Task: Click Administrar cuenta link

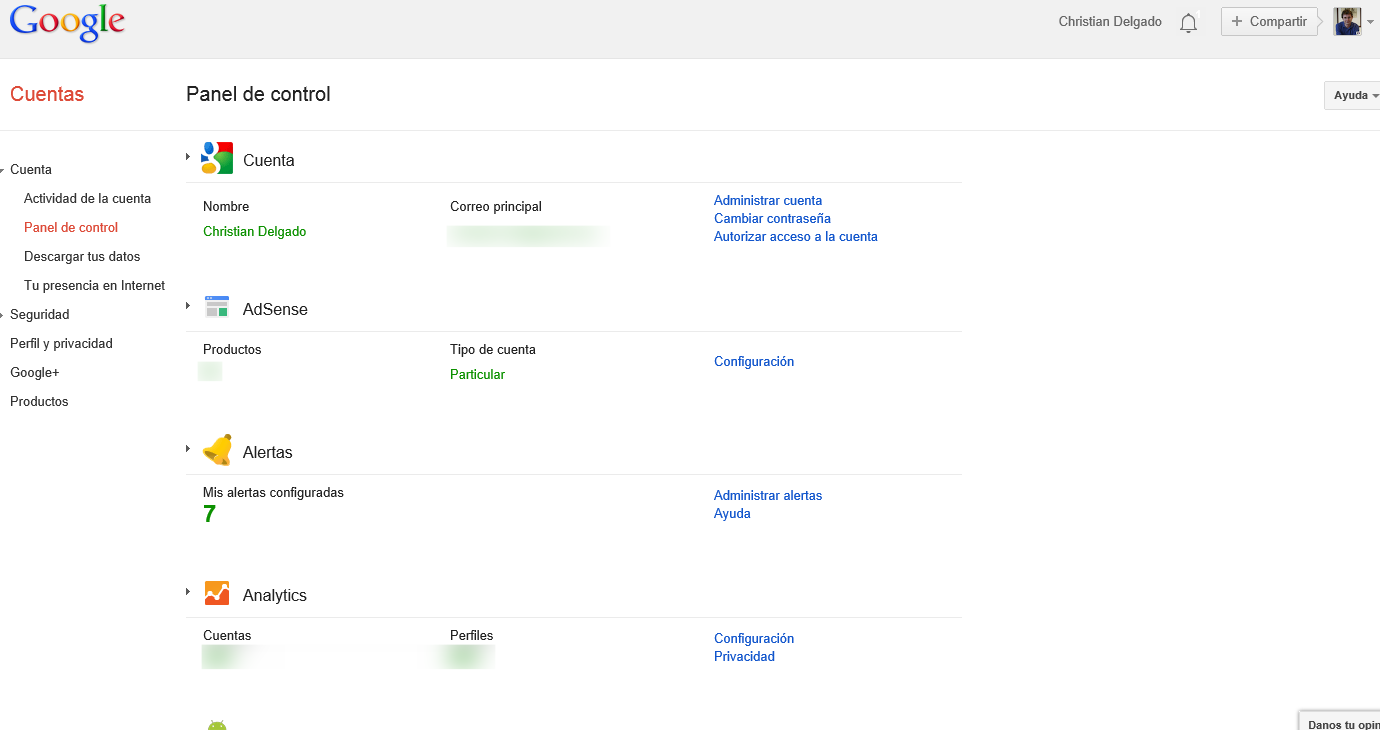Action: point(768,201)
